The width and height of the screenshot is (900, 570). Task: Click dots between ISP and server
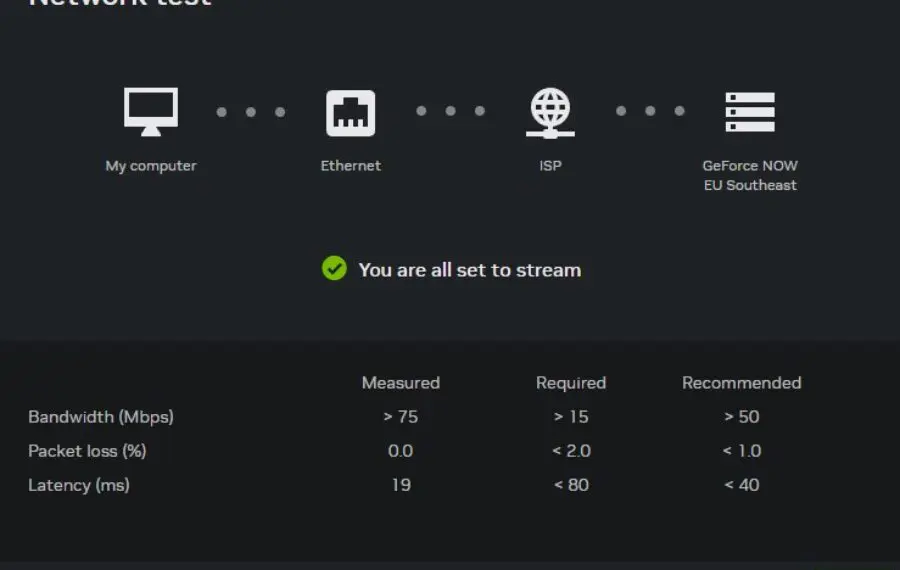pyautogui.click(x=650, y=111)
